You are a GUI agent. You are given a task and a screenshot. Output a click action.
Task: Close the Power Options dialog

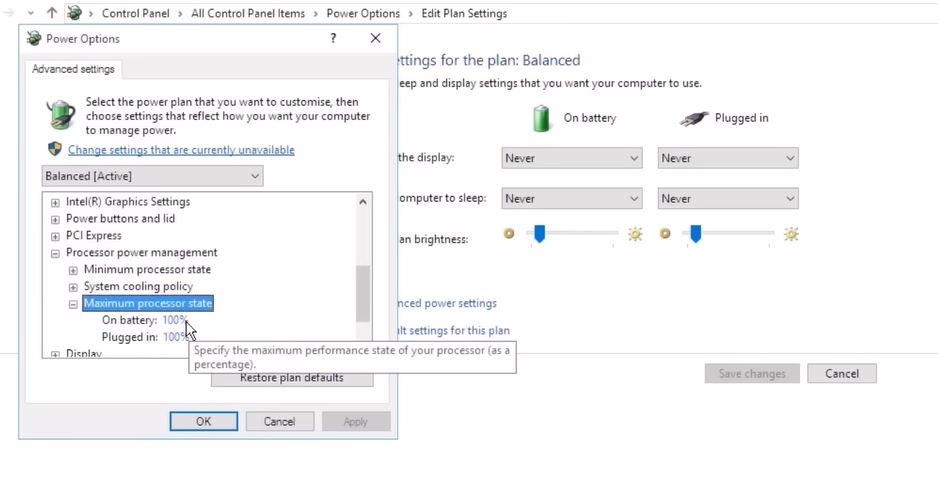(x=375, y=38)
